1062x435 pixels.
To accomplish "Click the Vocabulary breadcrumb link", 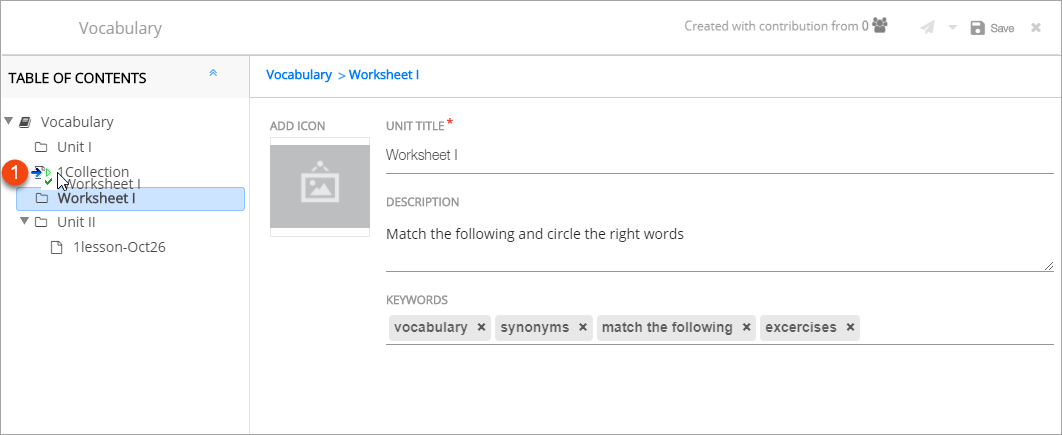I will tap(298, 75).
